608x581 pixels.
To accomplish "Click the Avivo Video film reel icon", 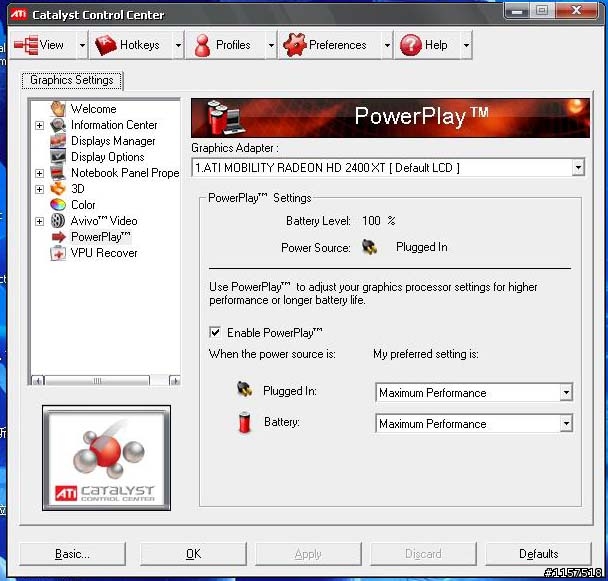I will click(58, 221).
